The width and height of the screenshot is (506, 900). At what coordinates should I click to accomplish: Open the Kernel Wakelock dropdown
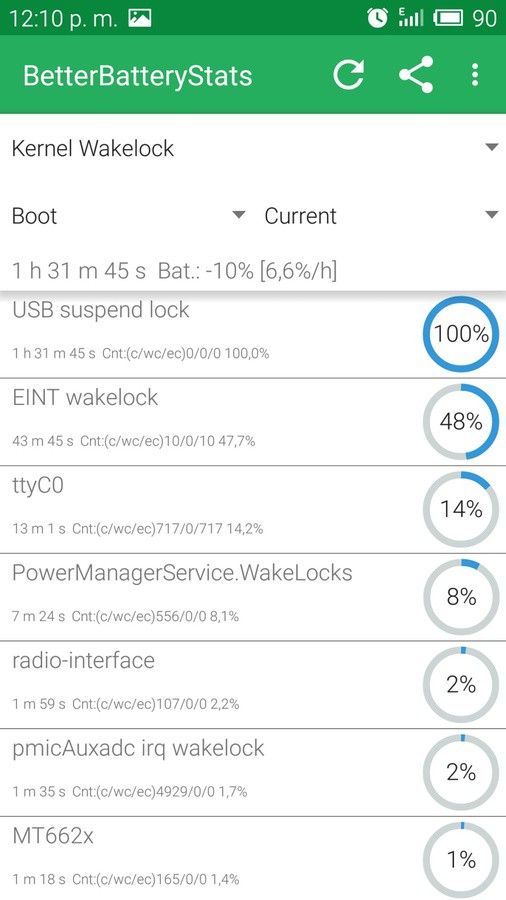(x=253, y=148)
